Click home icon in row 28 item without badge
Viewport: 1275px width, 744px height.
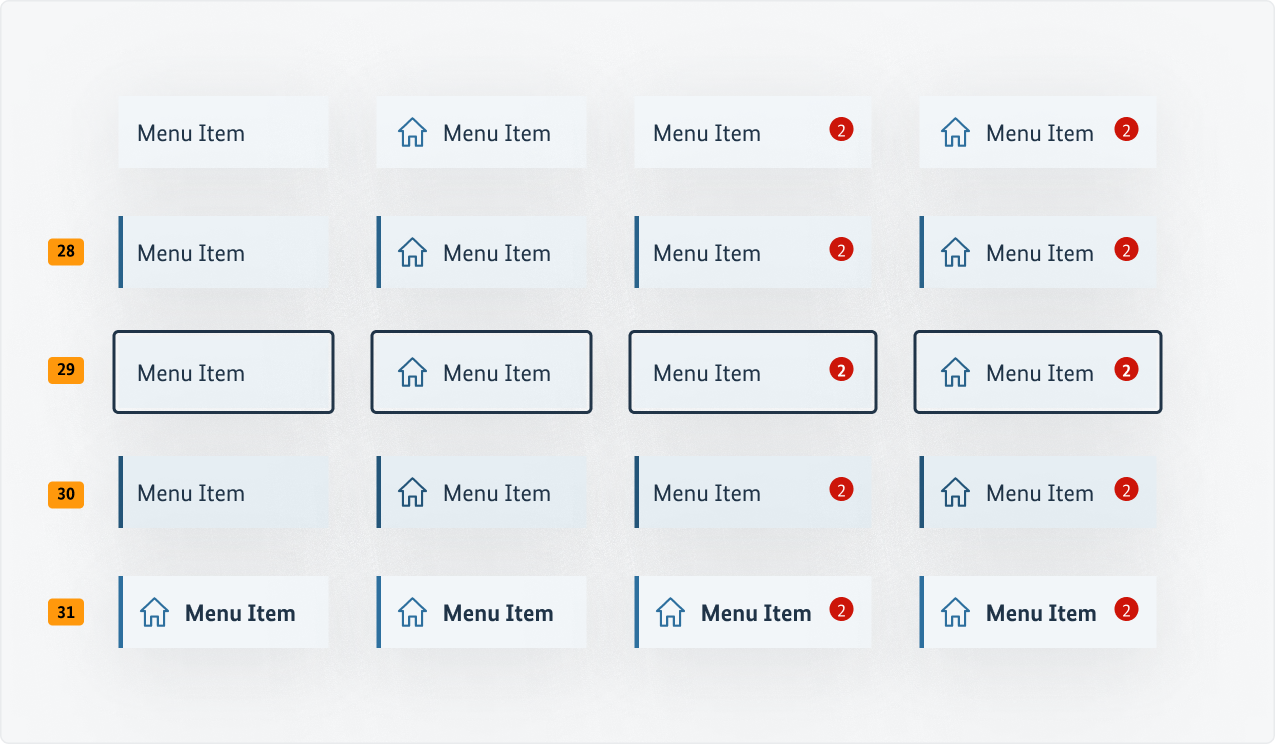pyautogui.click(x=412, y=253)
